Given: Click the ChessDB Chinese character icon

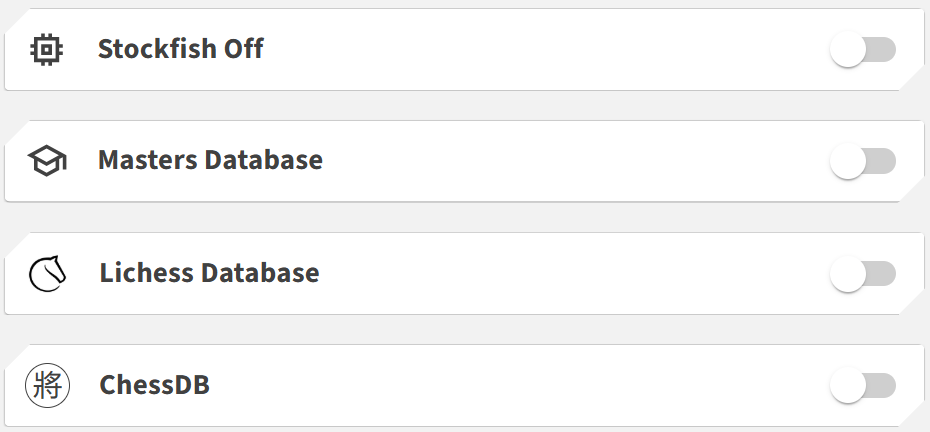Looking at the screenshot, I should (46, 385).
